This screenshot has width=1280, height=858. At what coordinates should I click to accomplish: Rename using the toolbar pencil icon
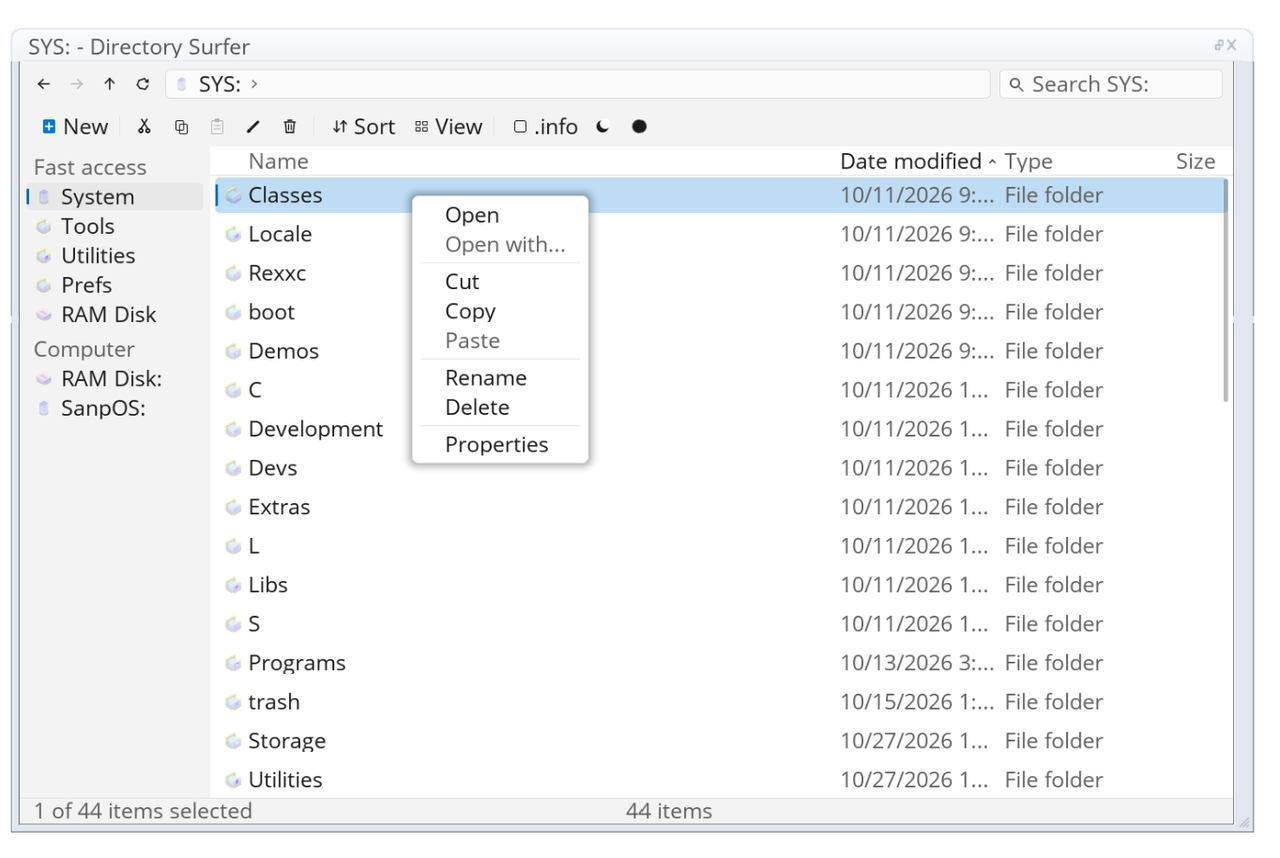pos(253,126)
